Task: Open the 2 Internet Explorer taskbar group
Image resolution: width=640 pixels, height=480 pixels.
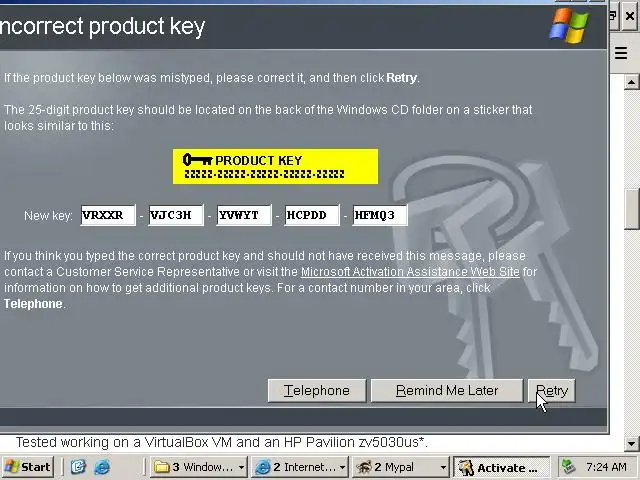Action: point(300,467)
